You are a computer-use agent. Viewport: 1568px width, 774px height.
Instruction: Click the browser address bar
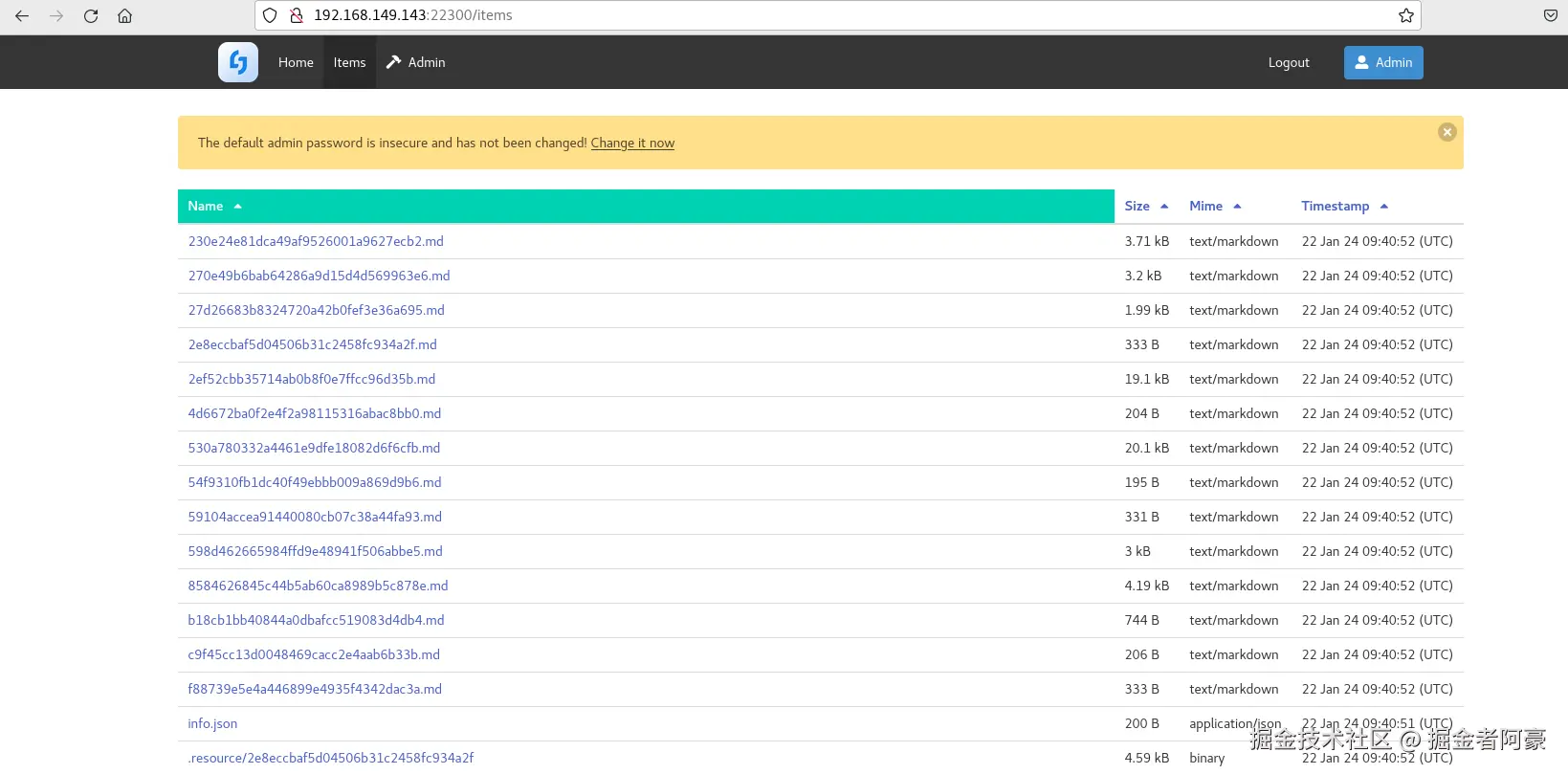[x=842, y=15]
